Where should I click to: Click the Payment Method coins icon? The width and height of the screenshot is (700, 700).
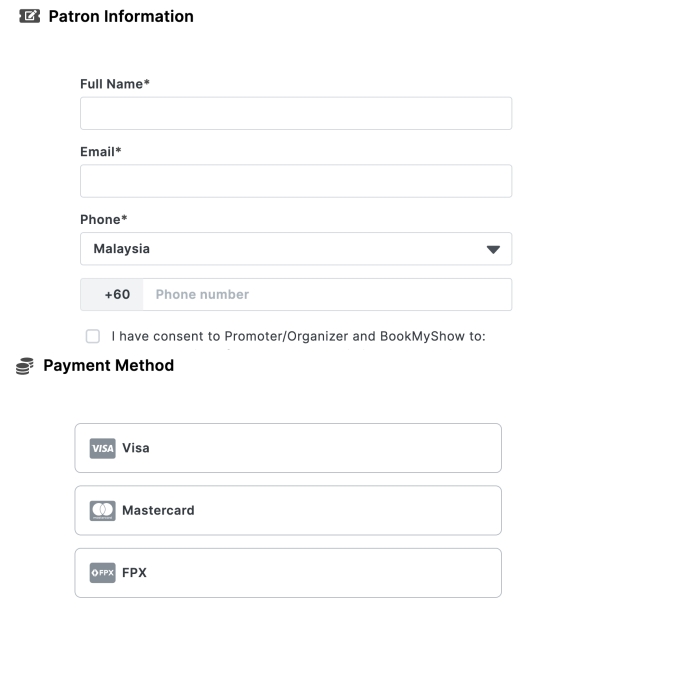[x=25, y=366]
